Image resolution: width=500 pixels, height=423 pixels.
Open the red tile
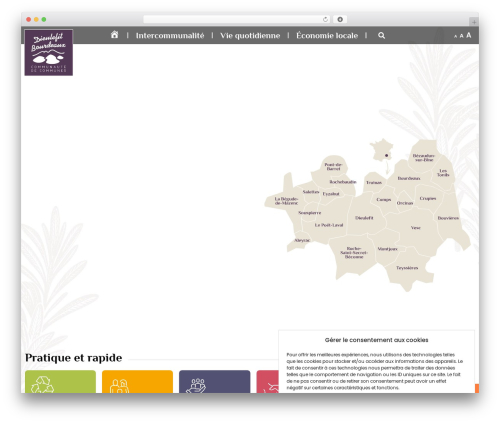tap(267, 381)
